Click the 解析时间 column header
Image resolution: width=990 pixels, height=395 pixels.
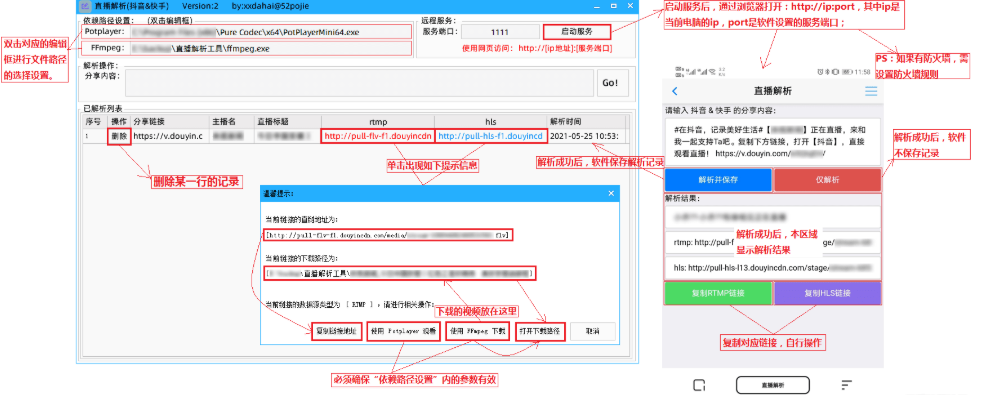point(585,121)
